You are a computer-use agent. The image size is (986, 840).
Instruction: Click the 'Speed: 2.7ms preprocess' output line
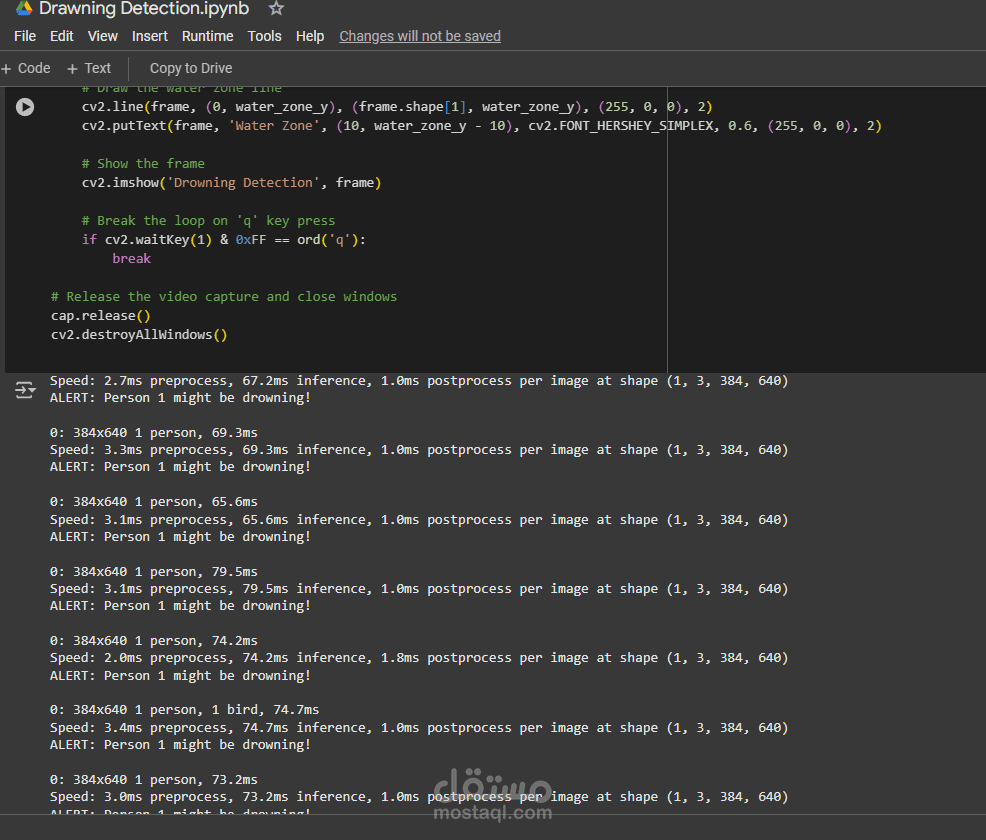point(419,381)
